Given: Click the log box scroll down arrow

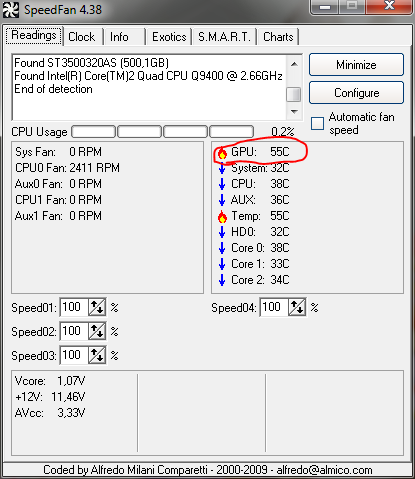Looking at the screenshot, I should 294,112.
